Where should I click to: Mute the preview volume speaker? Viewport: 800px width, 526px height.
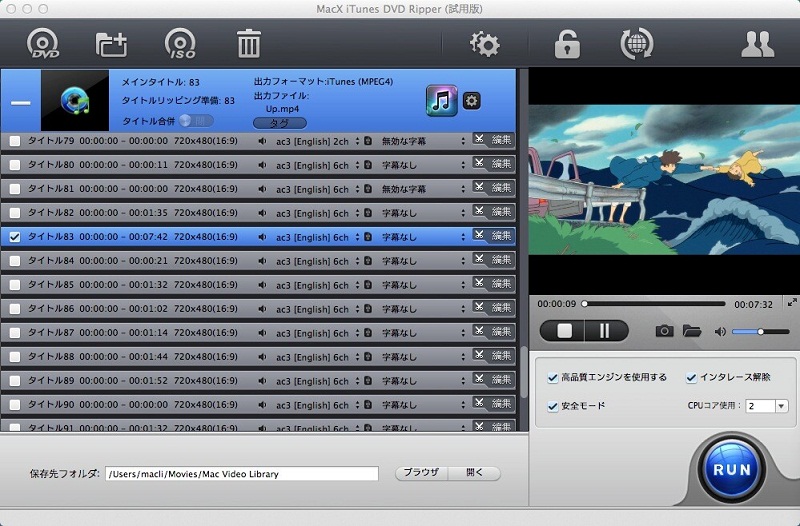(720, 332)
